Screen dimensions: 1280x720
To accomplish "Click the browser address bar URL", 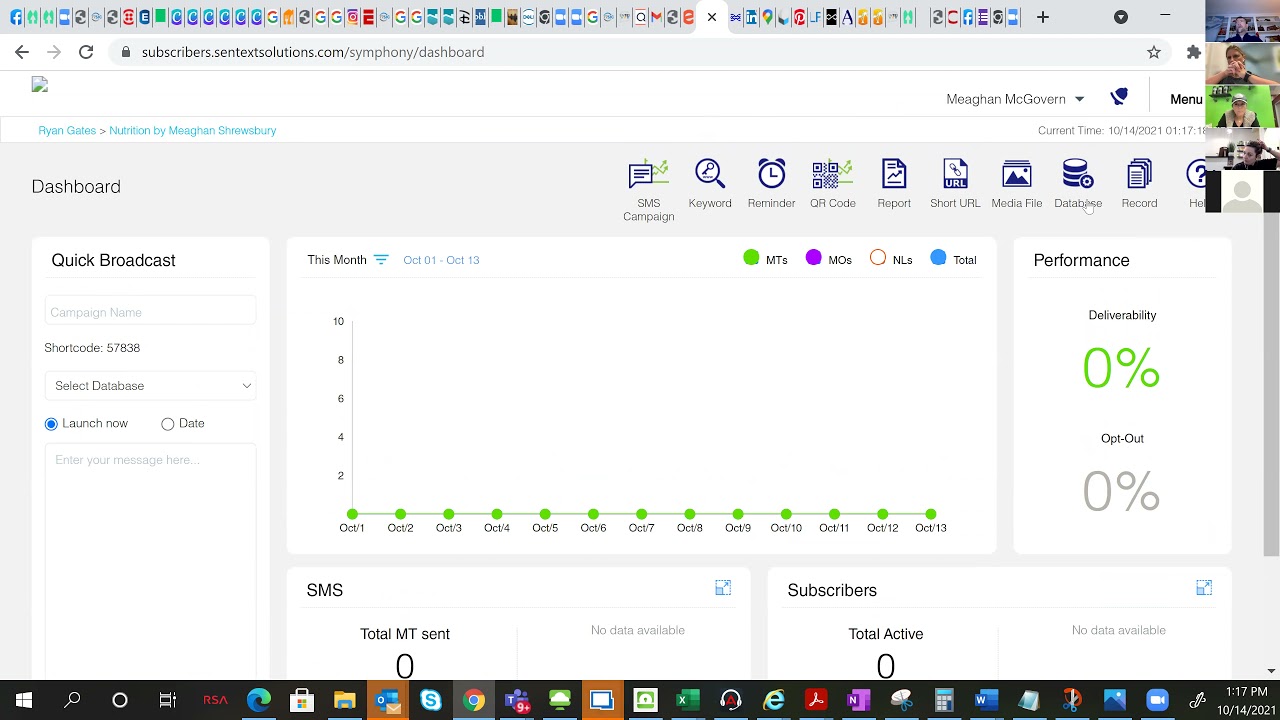I will (x=313, y=52).
